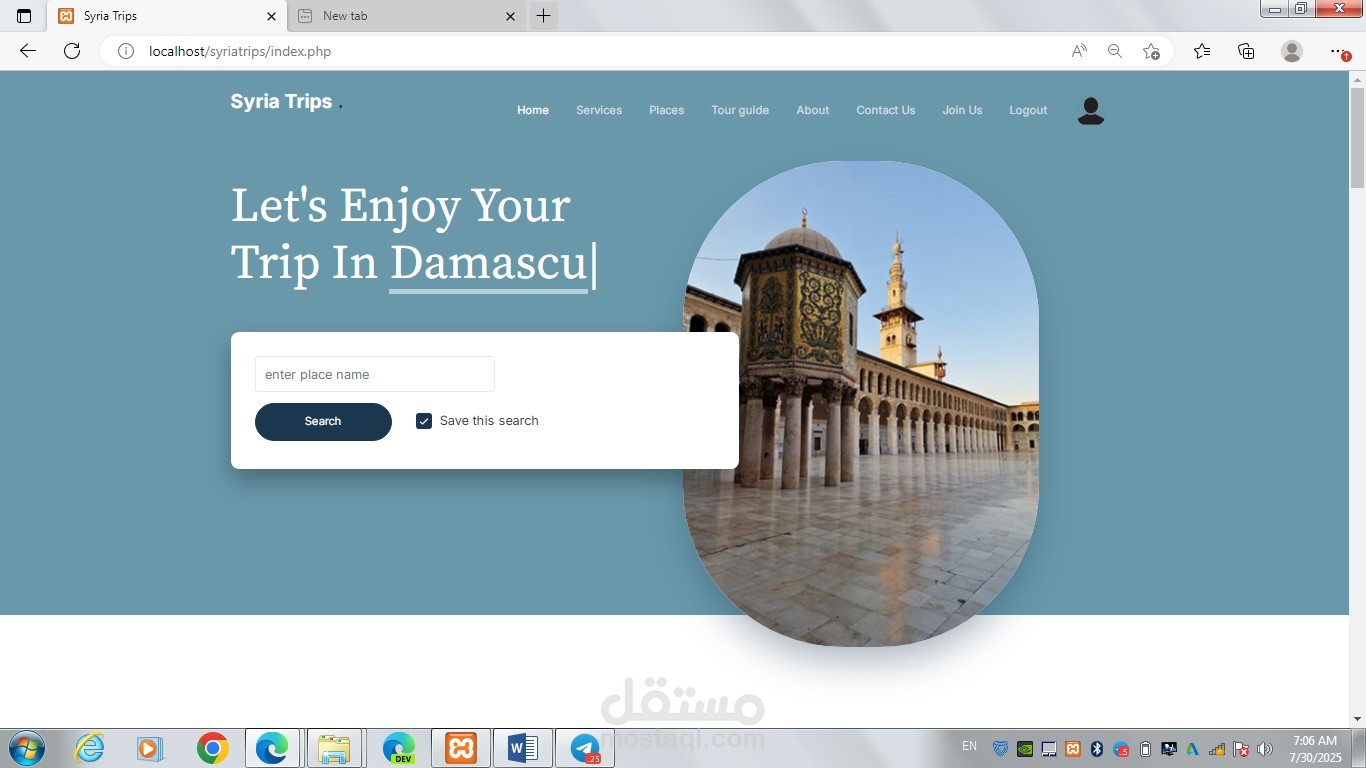Open Join Us navigation link
Viewport: 1366px width, 768px height.
tap(962, 110)
